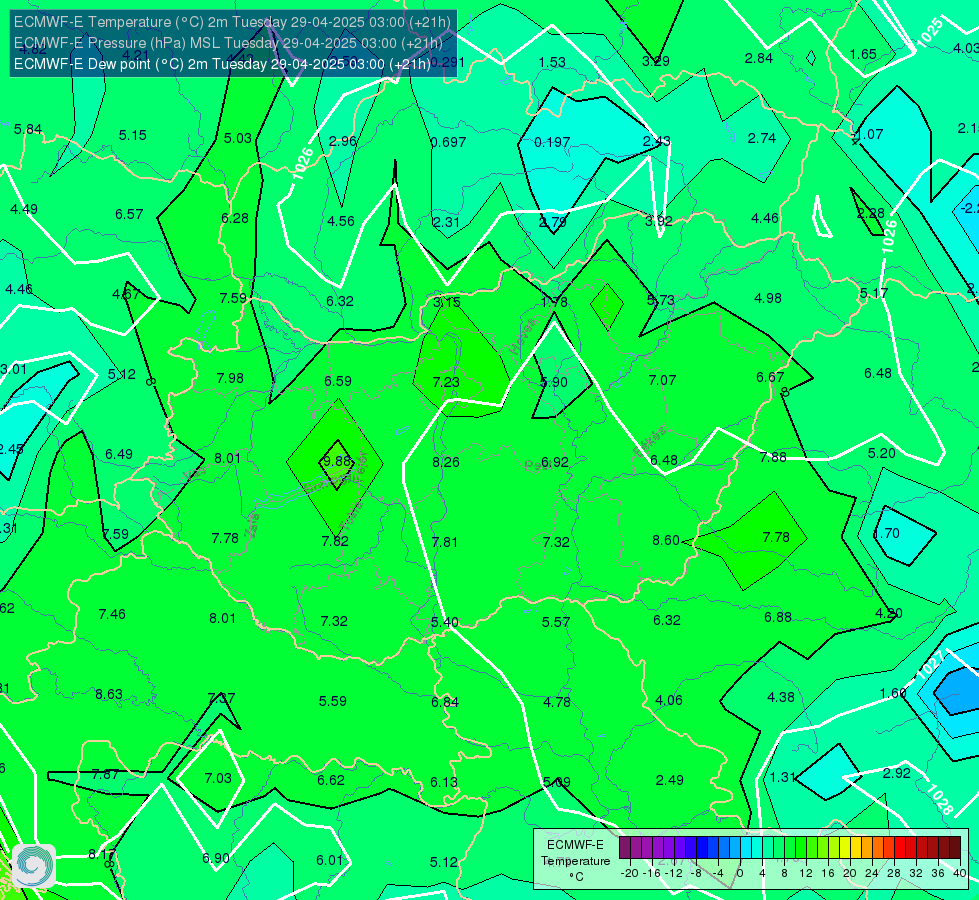Select the ECMWF-E Pressure MSL layer label
The width and height of the screenshot is (979, 900).
229,43
